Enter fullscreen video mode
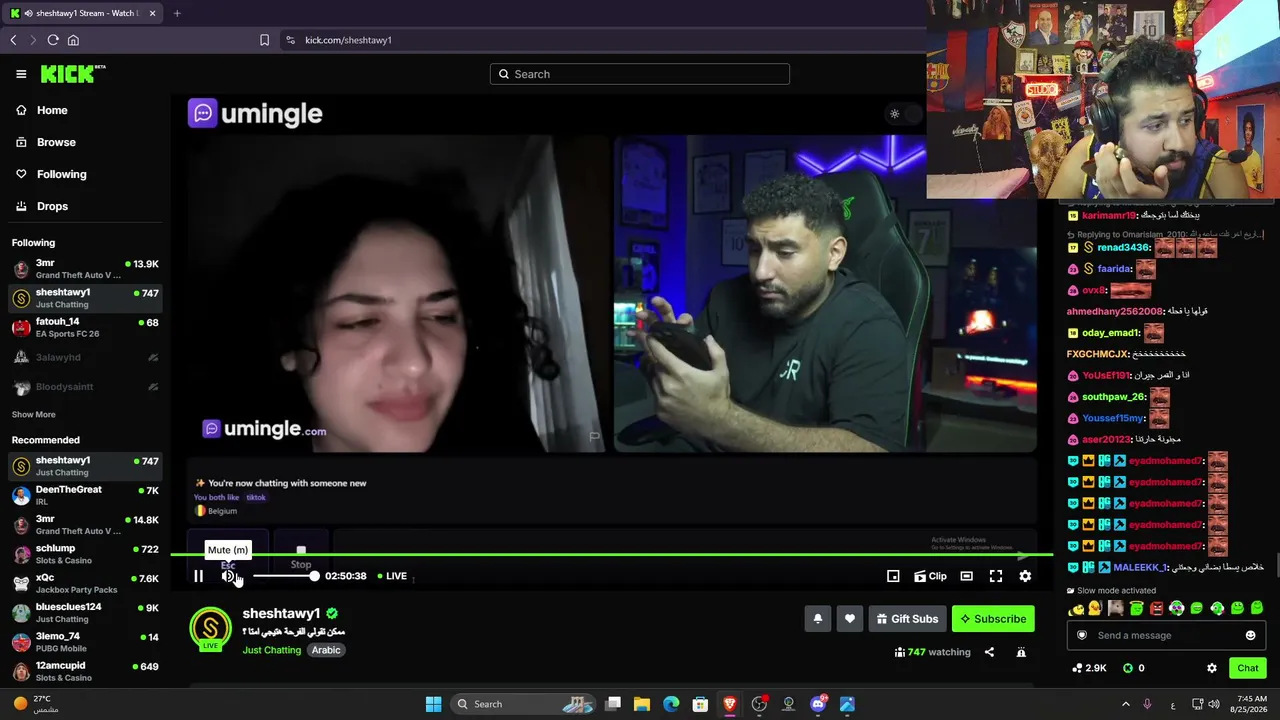Viewport: 1280px width, 720px height. pyautogui.click(x=996, y=576)
